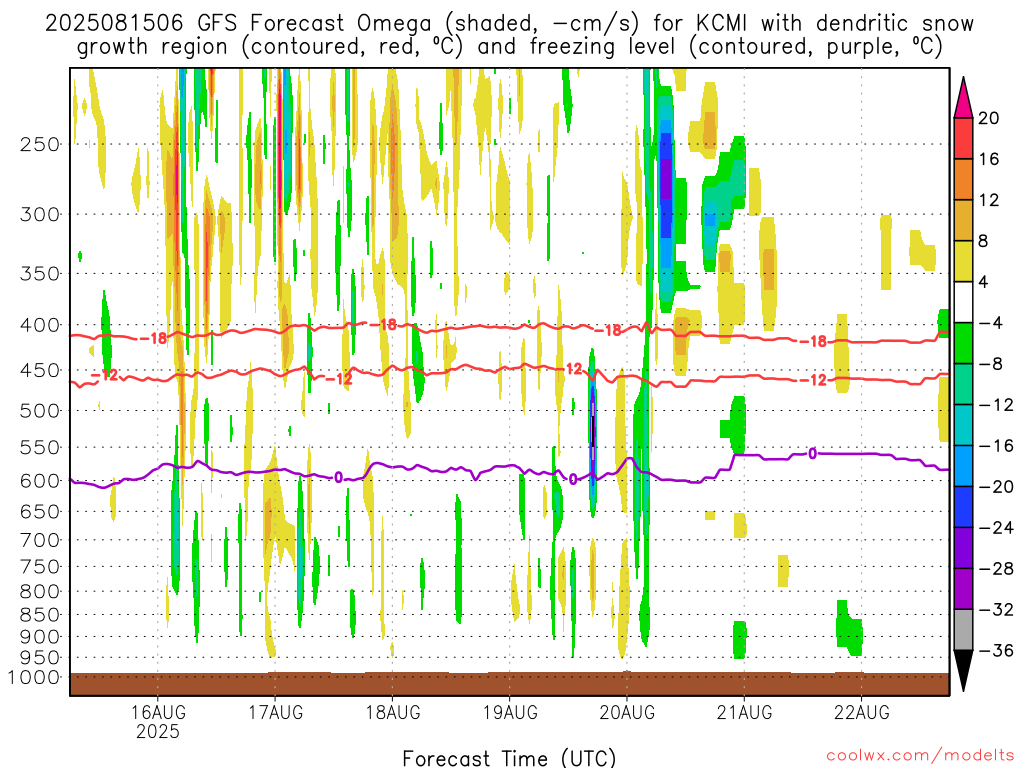Screen dimensions: 1024x768
Task: Click the 600 pressure level label
Action: click(40, 481)
